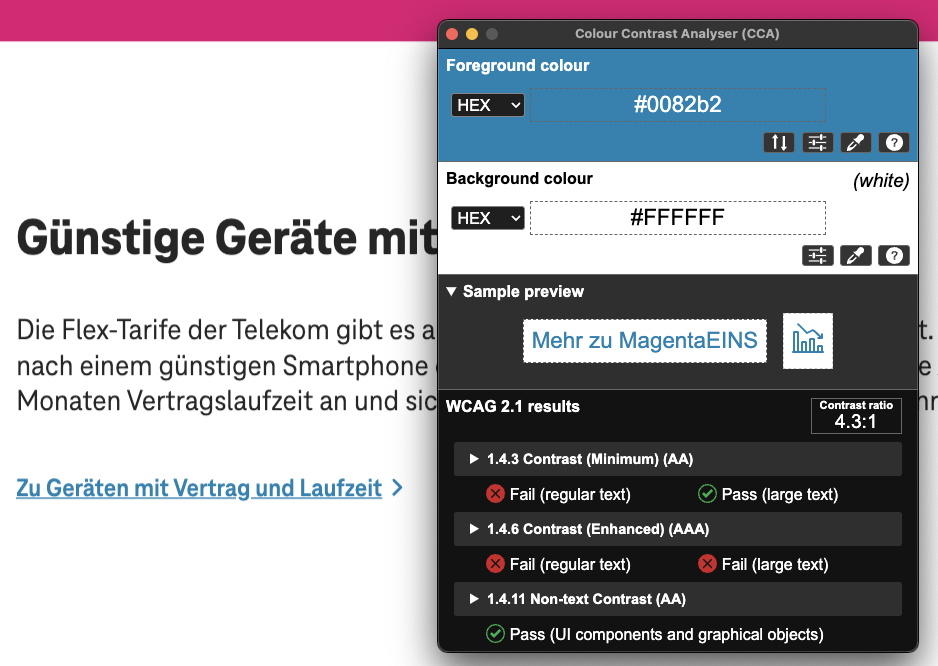The width and height of the screenshot is (938, 666).
Task: Swap foreground and background colours
Action: [x=779, y=142]
